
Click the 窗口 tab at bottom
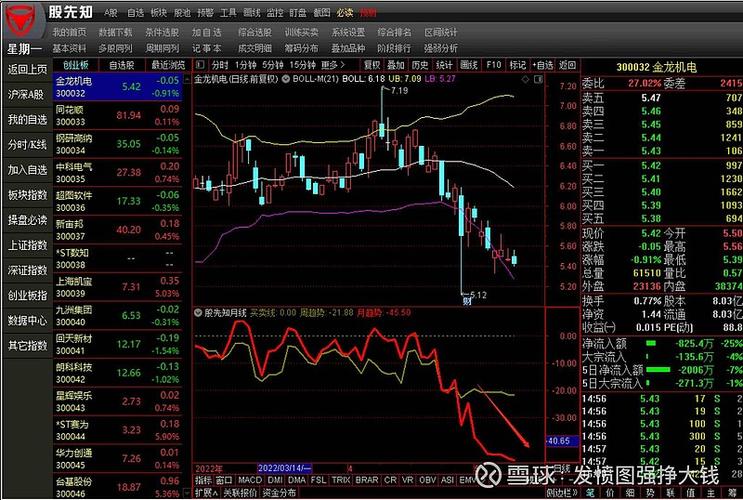tap(224, 480)
